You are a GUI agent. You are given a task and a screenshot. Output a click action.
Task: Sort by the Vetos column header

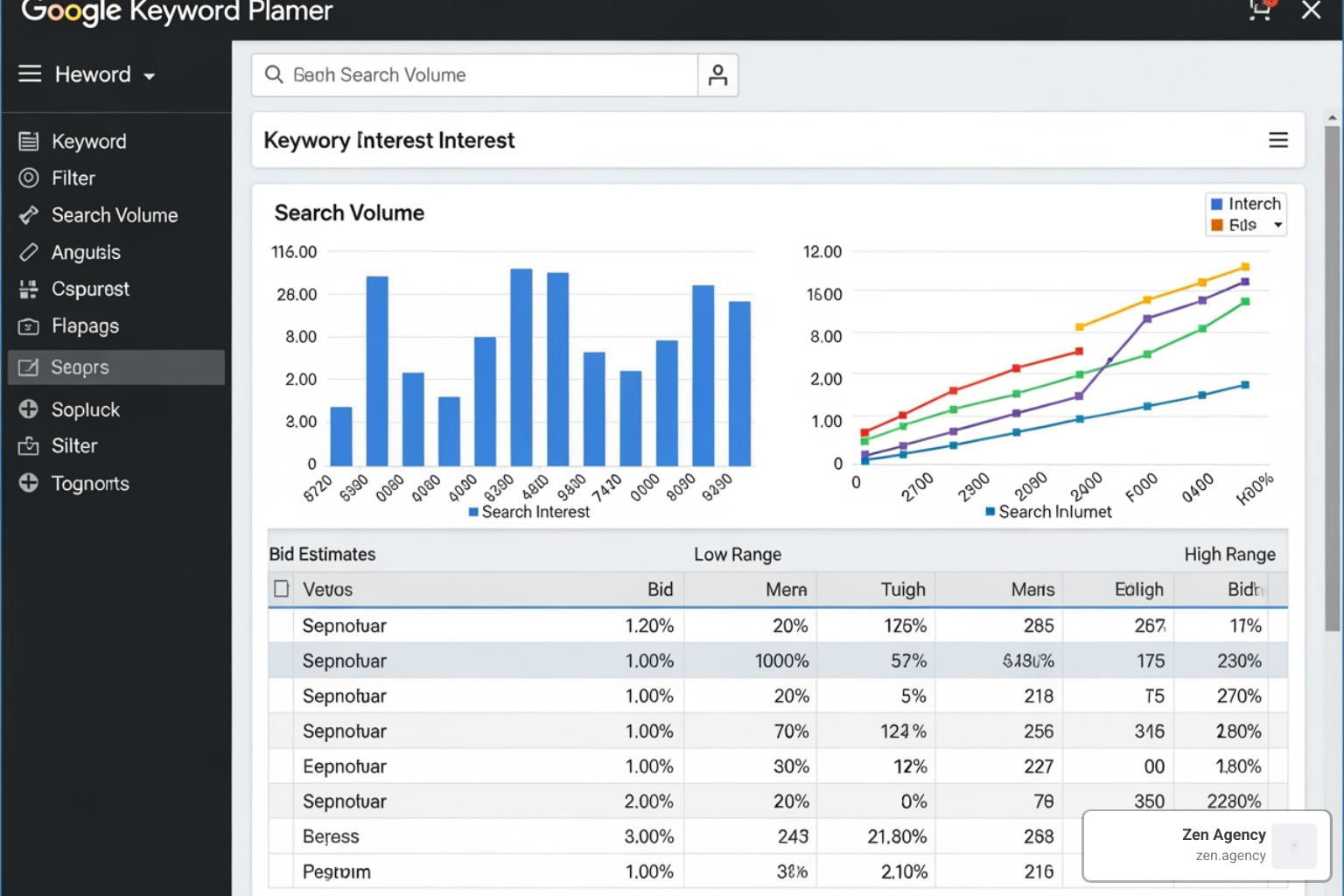click(328, 590)
